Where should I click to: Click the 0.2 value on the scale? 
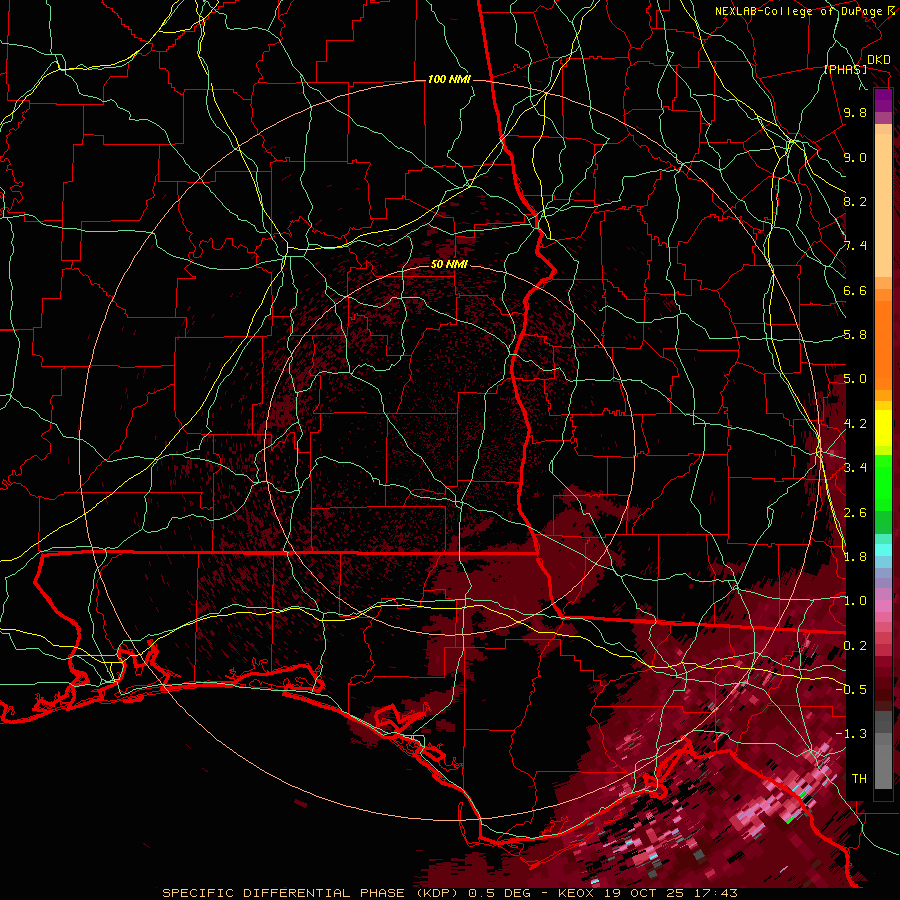click(x=855, y=645)
